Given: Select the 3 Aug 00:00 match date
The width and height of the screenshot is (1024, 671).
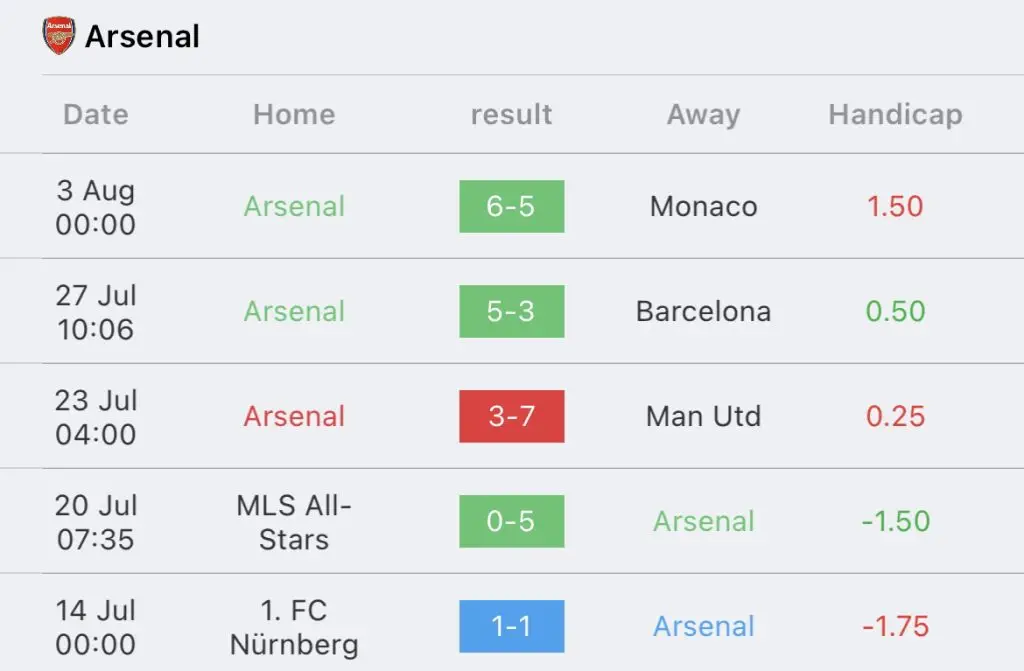Looking at the screenshot, I should pos(96,207).
